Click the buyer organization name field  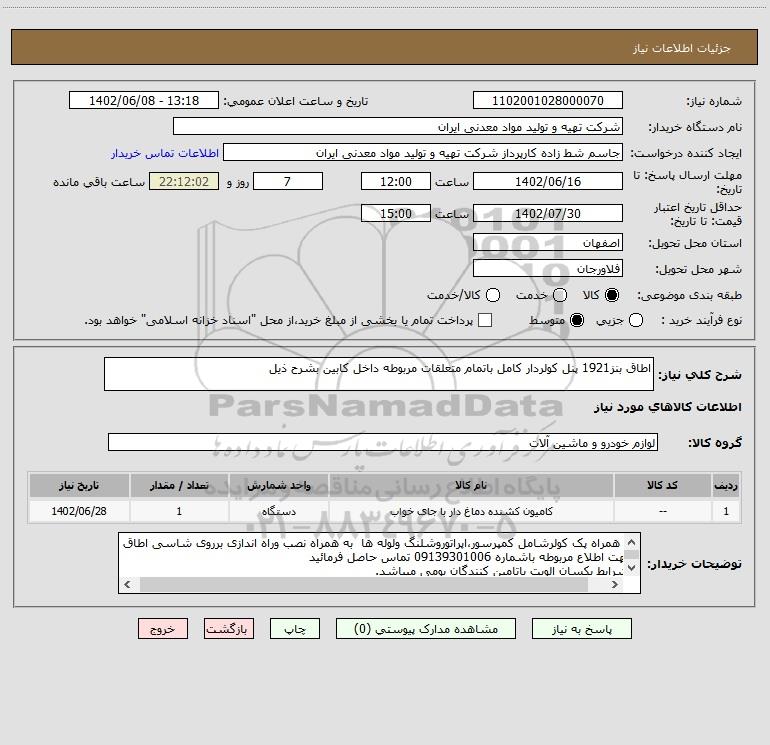click(x=398, y=127)
